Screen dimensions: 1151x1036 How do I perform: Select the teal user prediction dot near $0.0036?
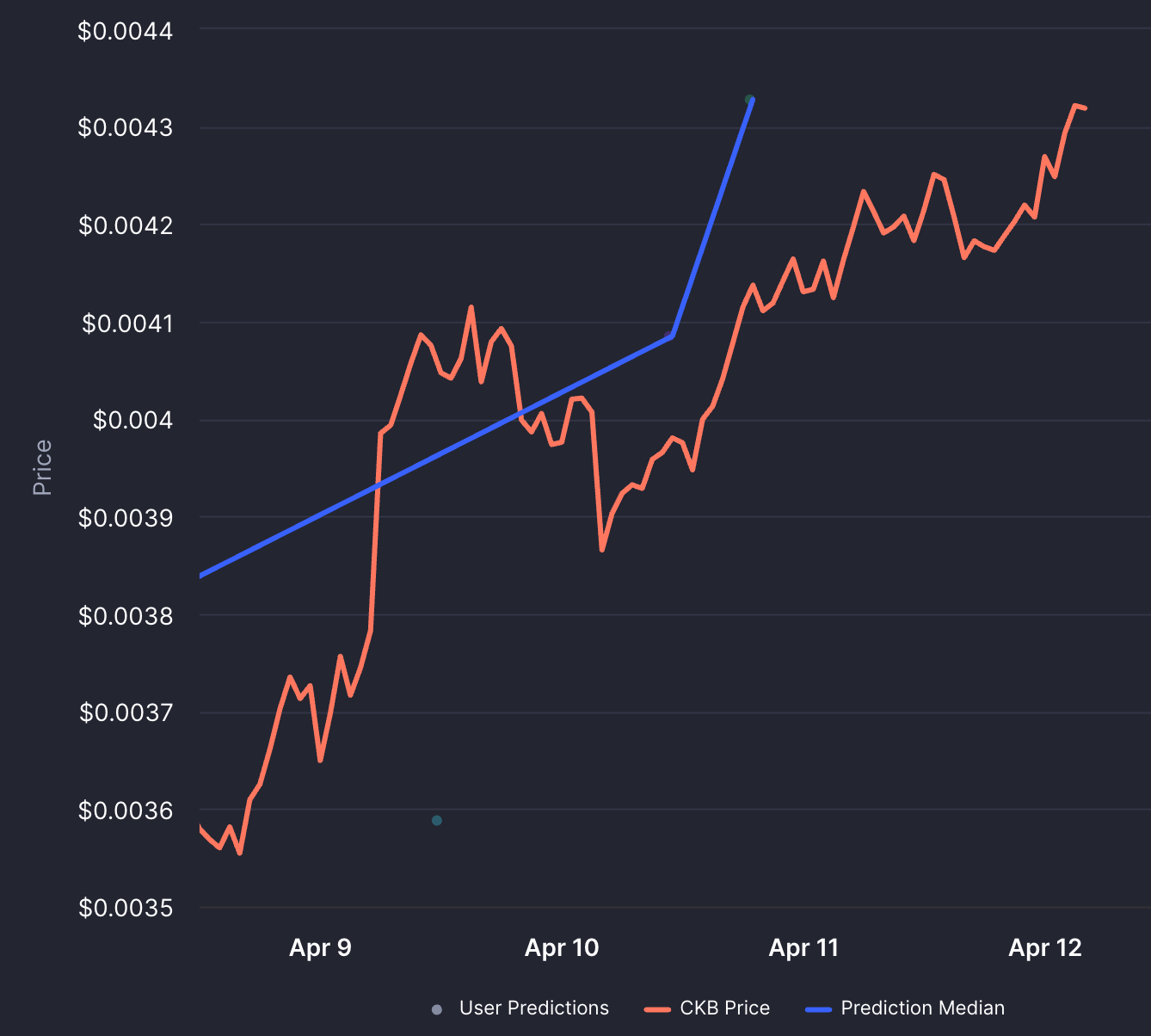[x=437, y=820]
